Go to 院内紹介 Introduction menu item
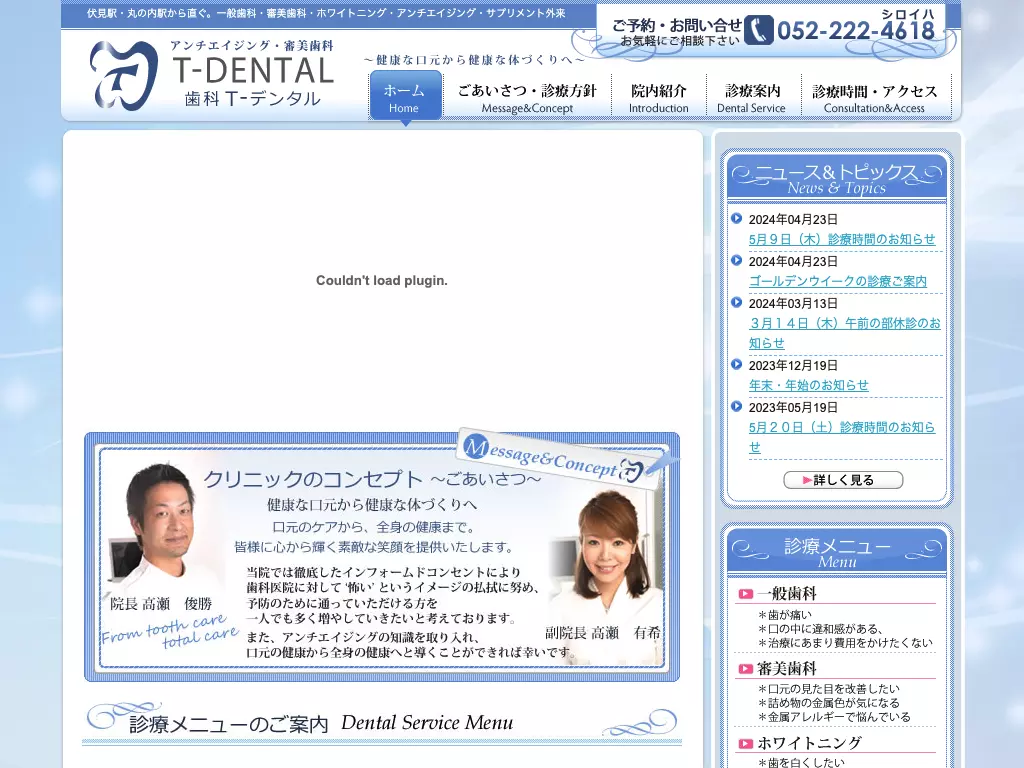 [x=658, y=97]
